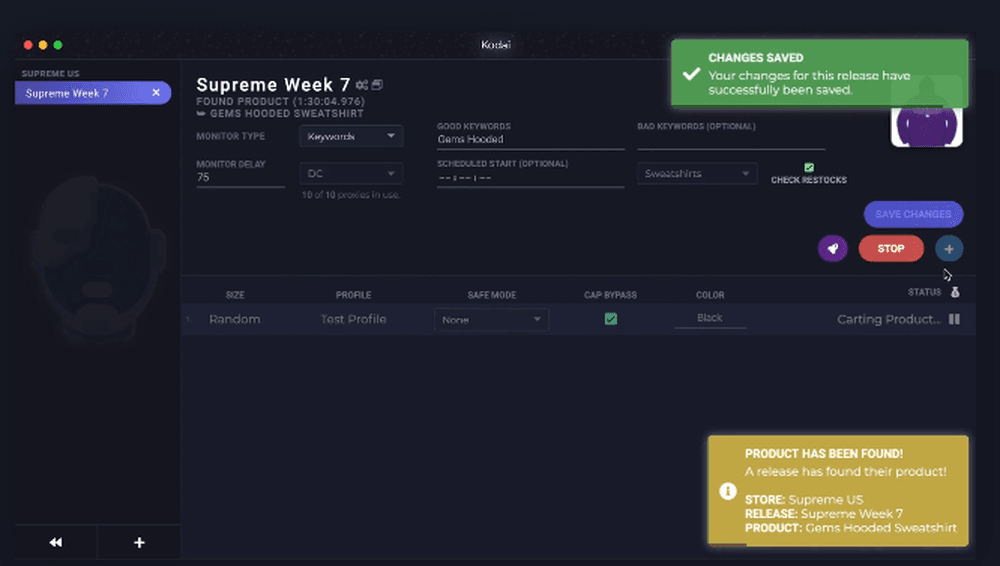Toggle Cap Bypass checkbox for Random task
Image resolution: width=1000 pixels, height=566 pixels.
pos(610,319)
